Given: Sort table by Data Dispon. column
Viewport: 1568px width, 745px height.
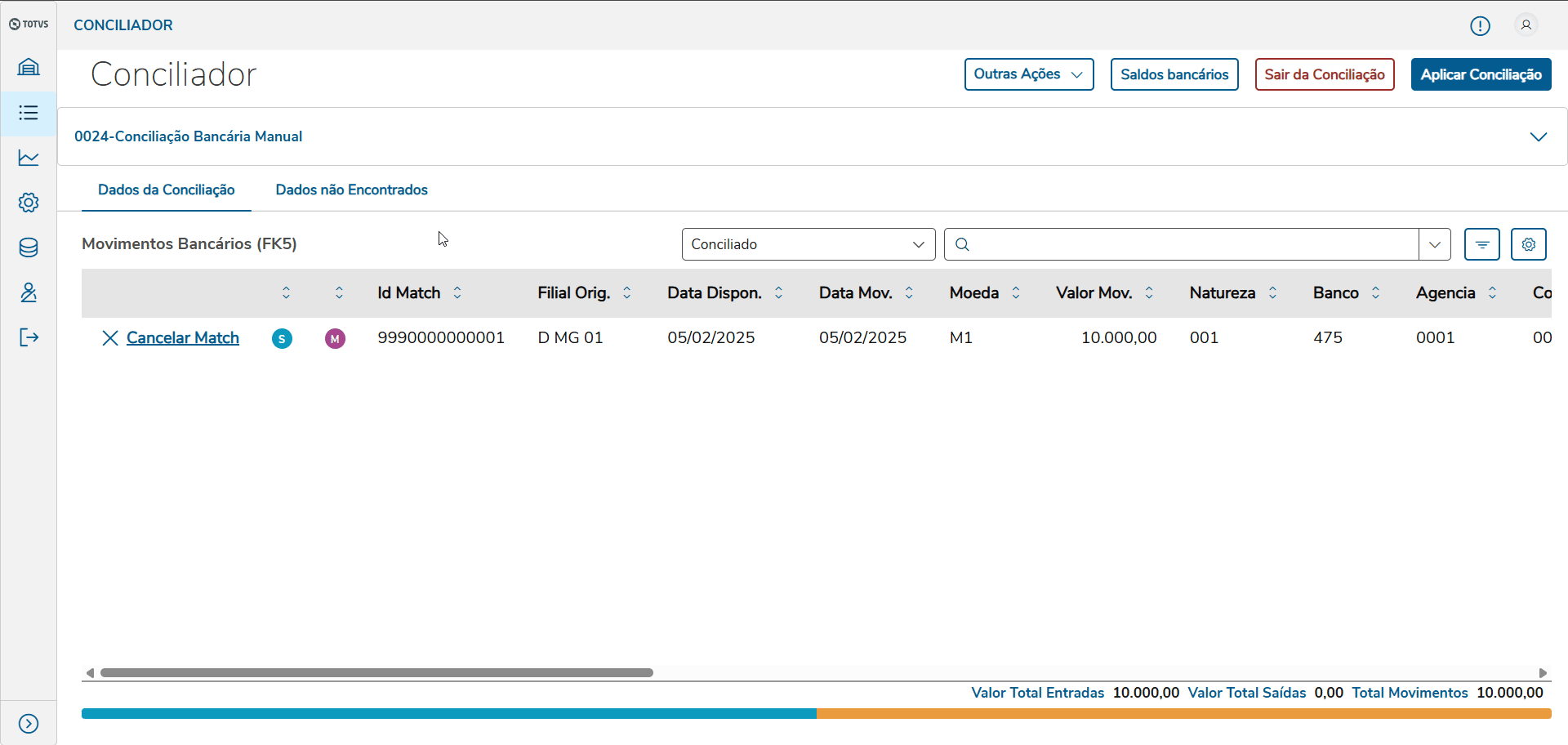Looking at the screenshot, I should click(778, 292).
